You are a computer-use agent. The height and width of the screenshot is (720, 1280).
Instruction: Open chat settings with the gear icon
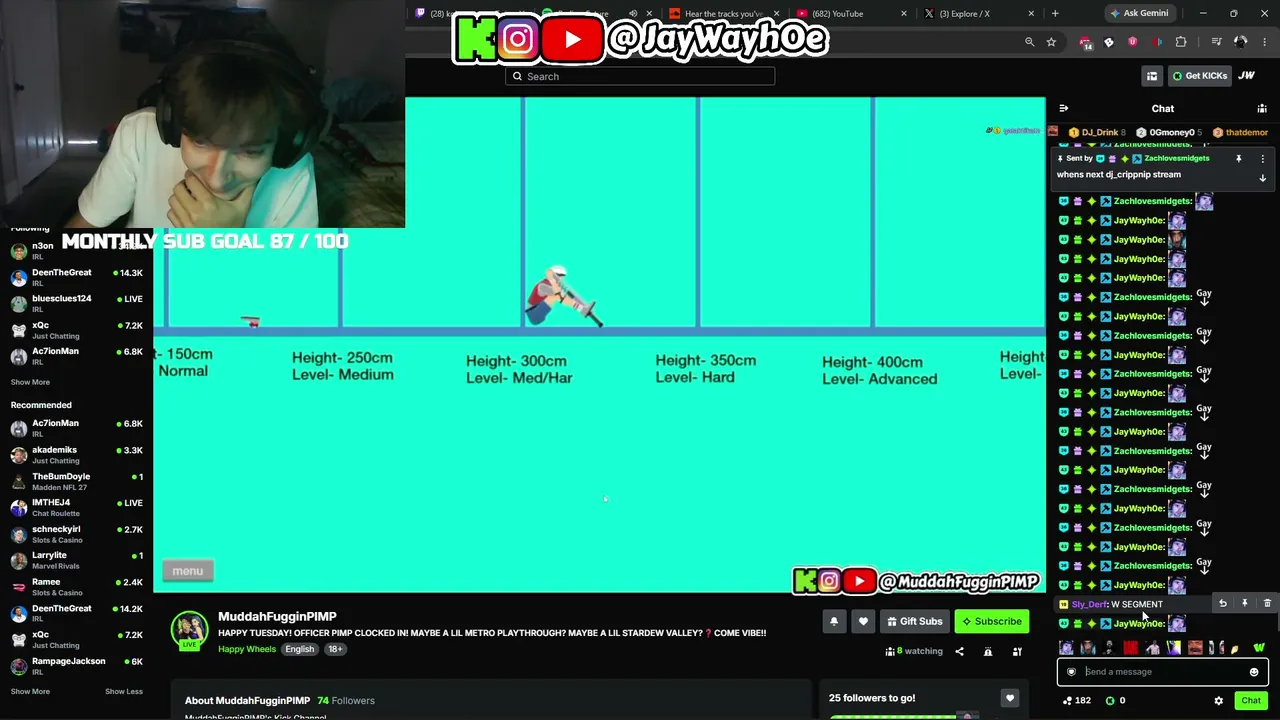(x=1218, y=701)
